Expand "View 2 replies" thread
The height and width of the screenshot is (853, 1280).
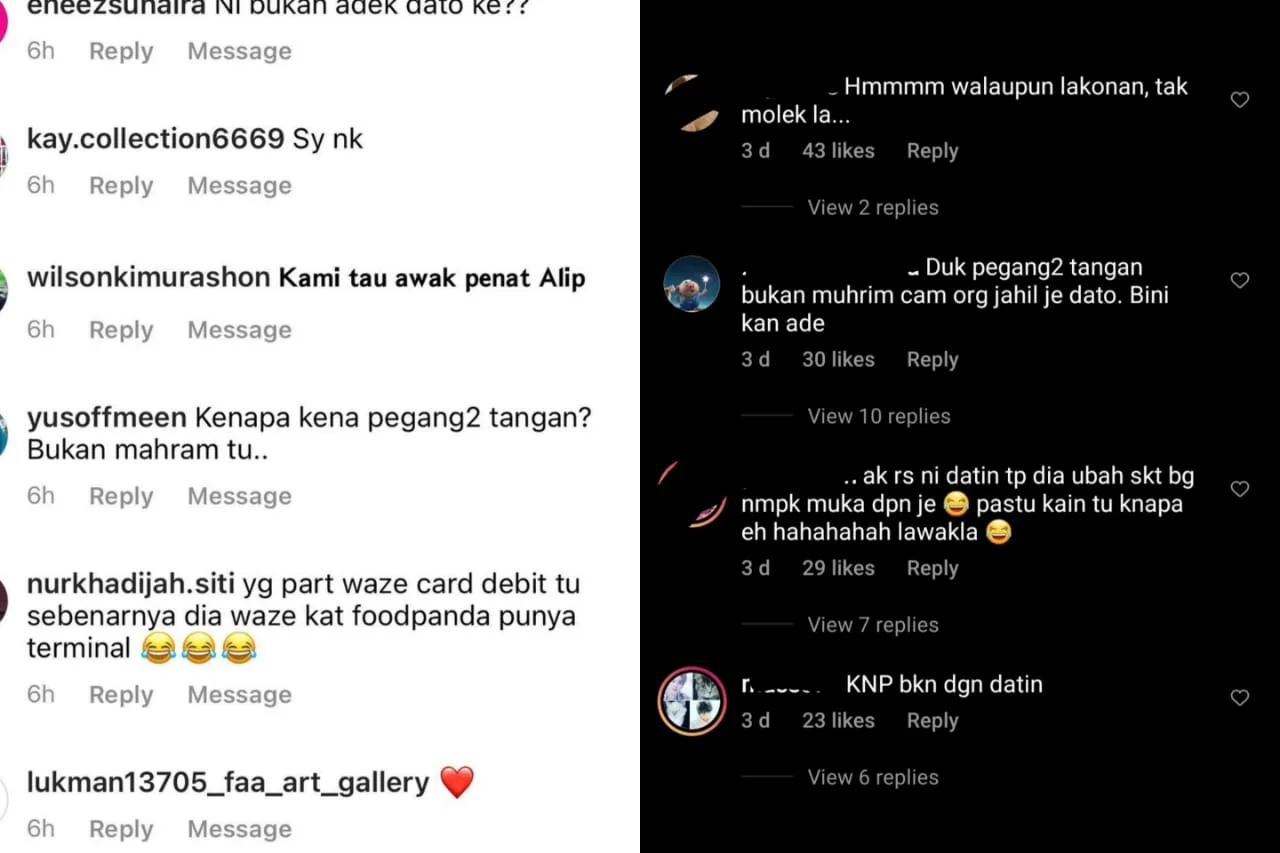[873, 207]
